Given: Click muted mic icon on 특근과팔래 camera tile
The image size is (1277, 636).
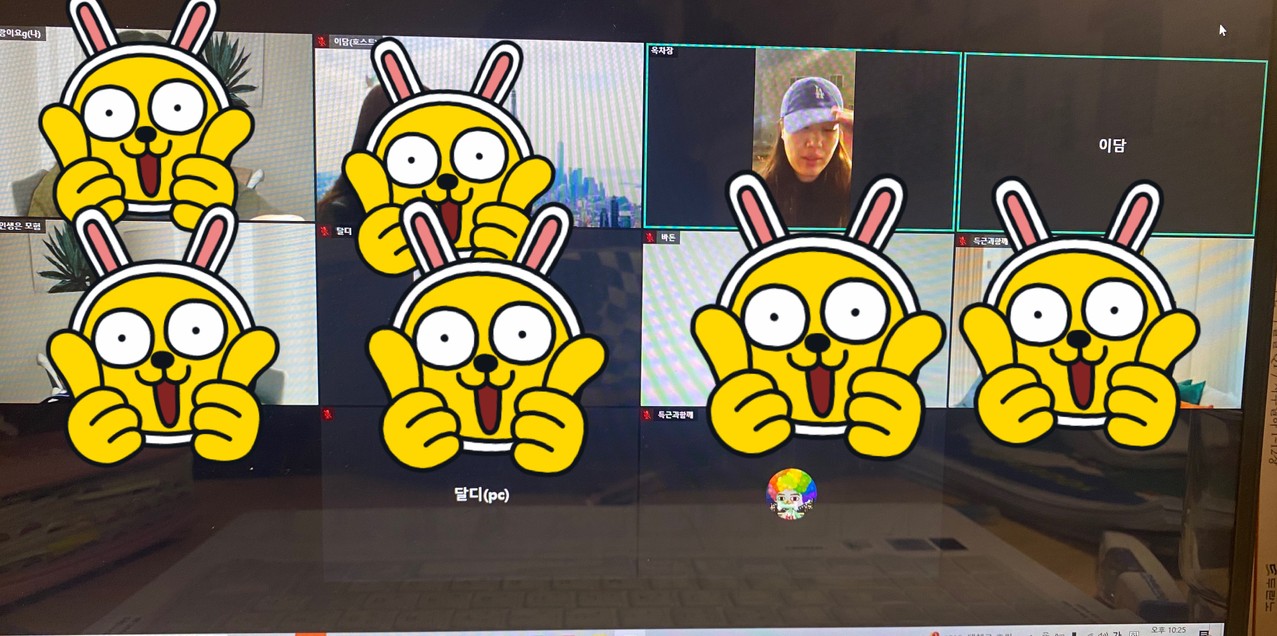Looking at the screenshot, I should (963, 241).
